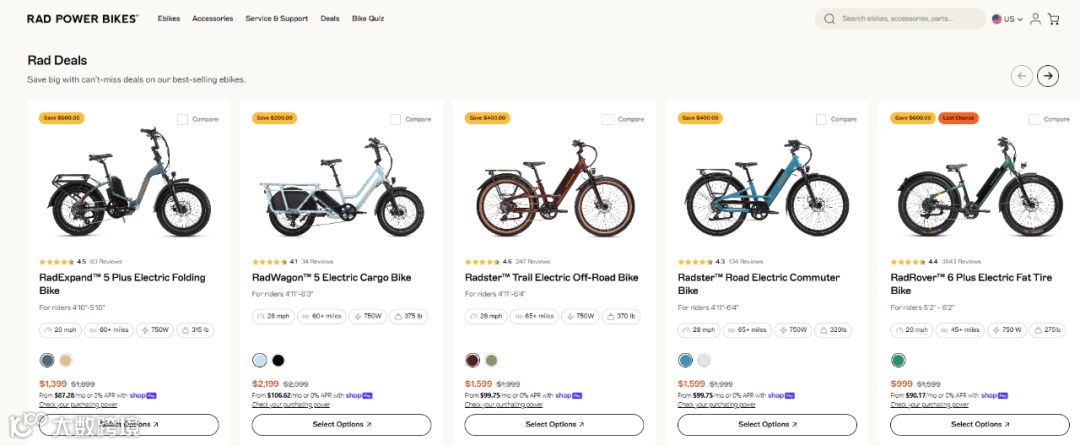Click the US flag icon
Image resolution: width=1080 pixels, height=446 pixels.
pos(997,19)
